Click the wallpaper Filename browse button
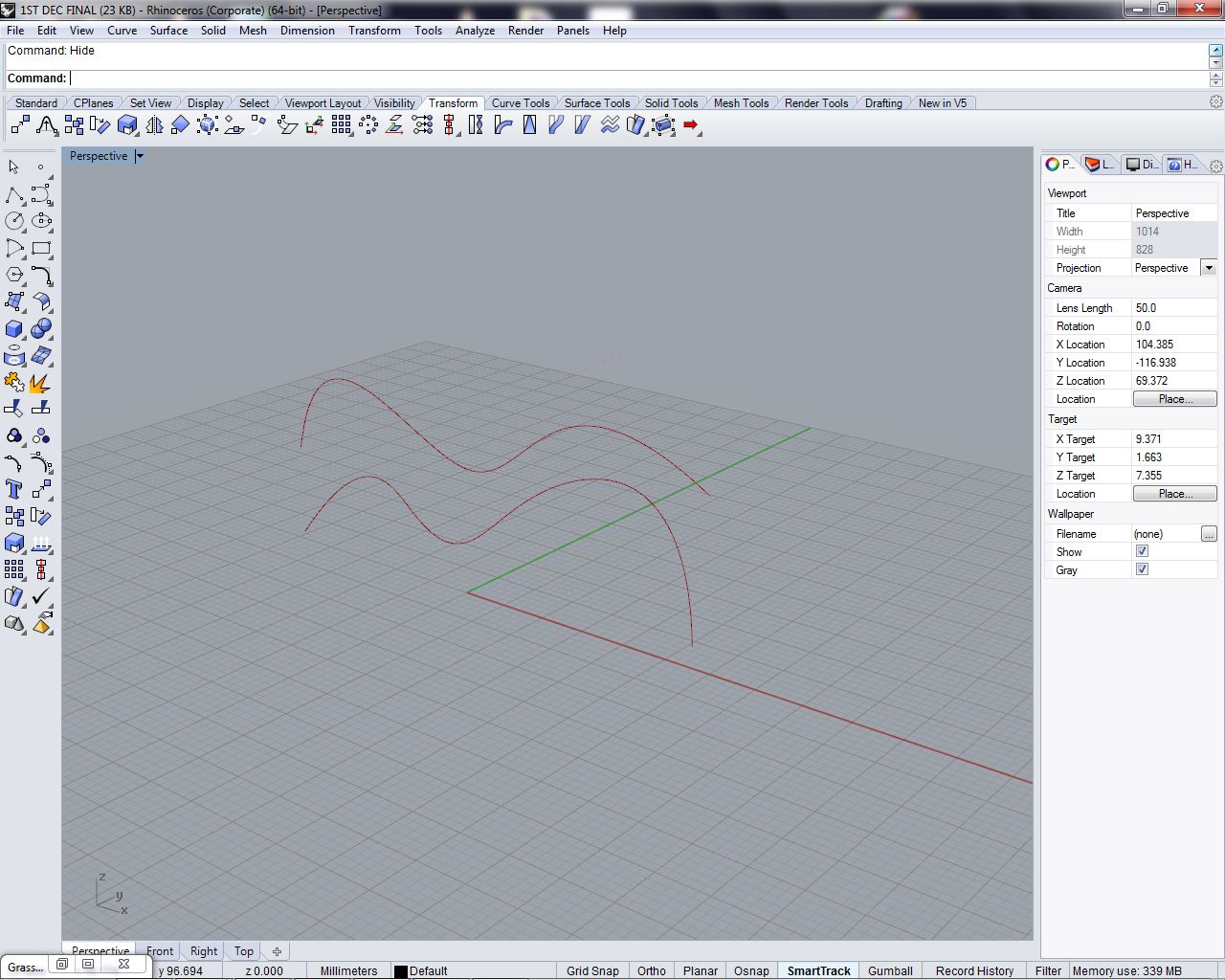Viewport: 1225px width, 980px height. pos(1209,534)
